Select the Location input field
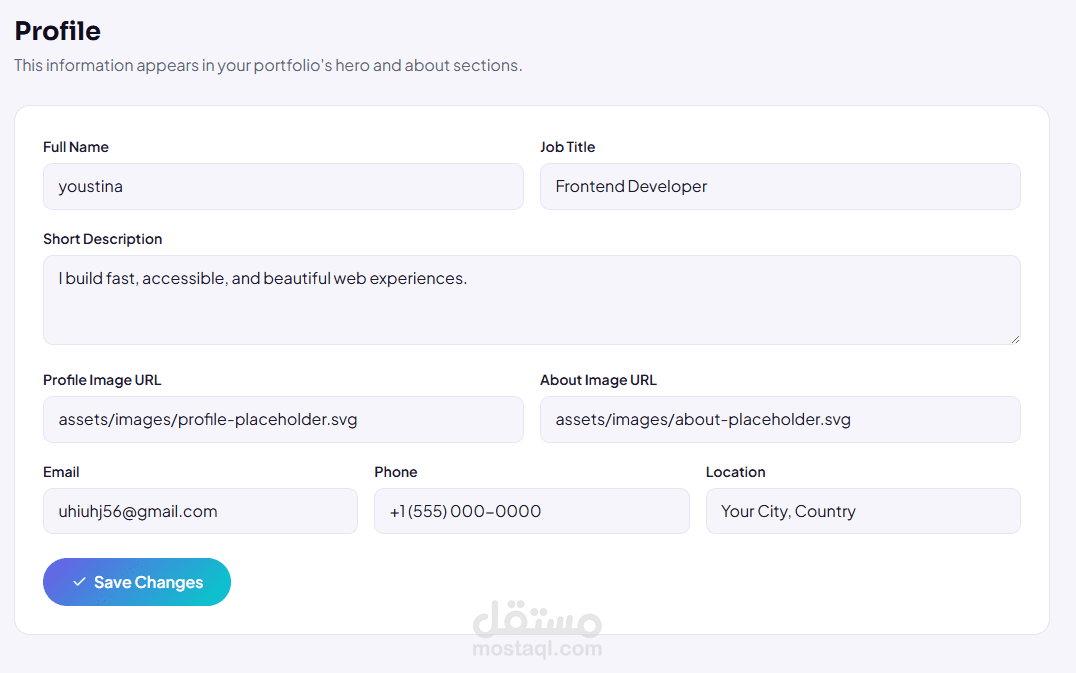The image size is (1076, 673). (x=863, y=511)
